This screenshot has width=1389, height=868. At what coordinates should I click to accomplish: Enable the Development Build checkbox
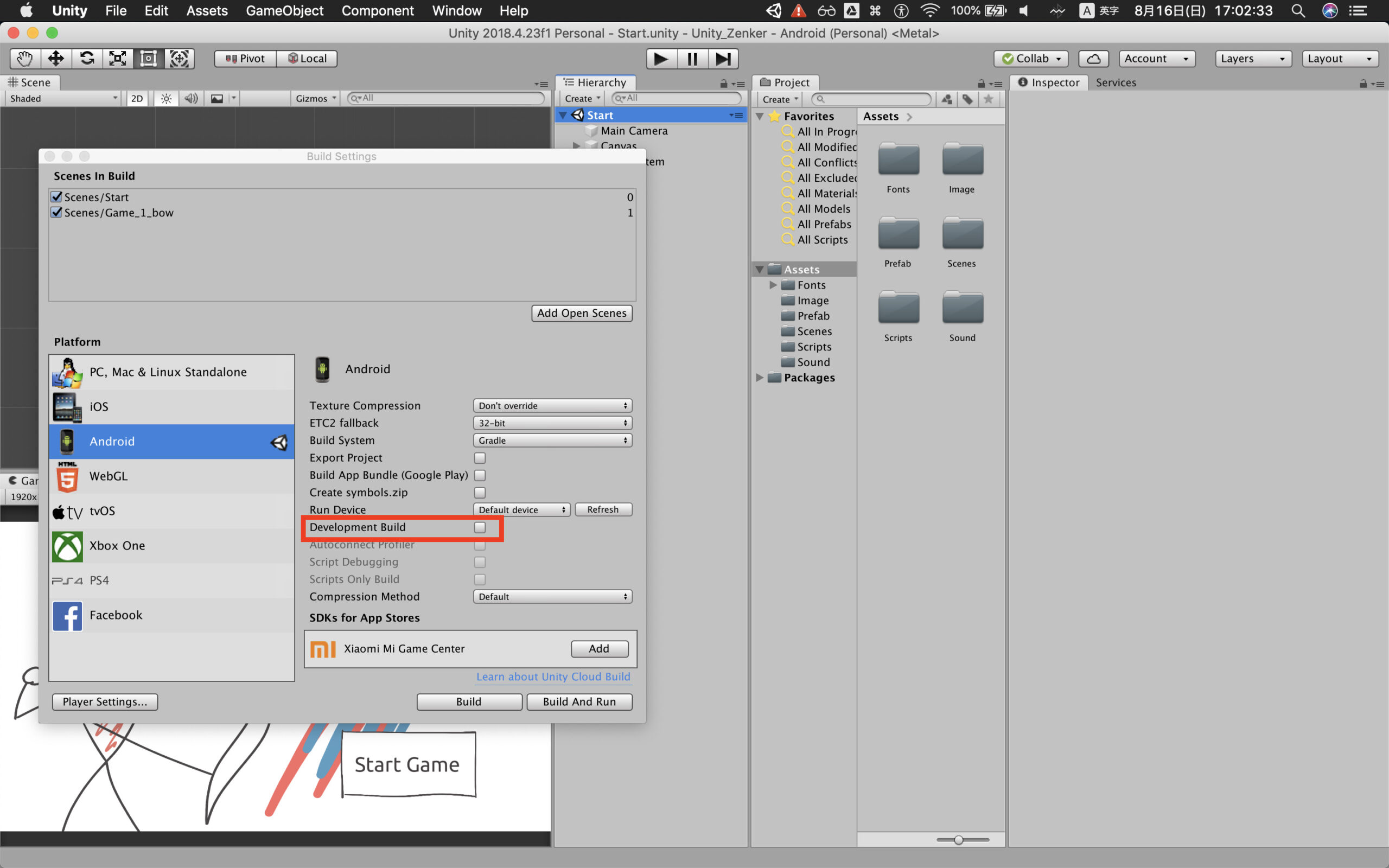point(481,527)
